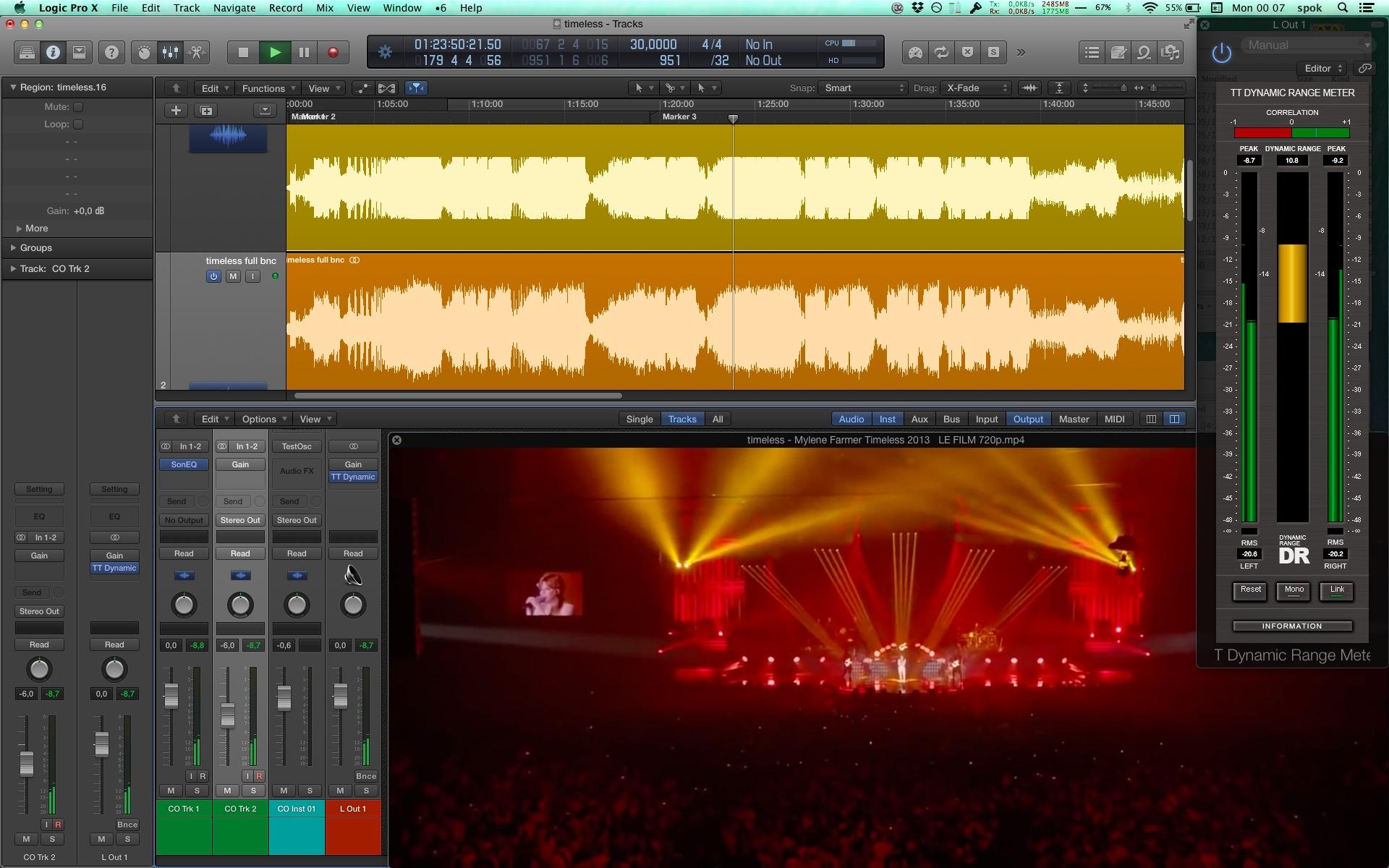Open LCD display settings gear
Image resolution: width=1389 pixels, height=868 pixels.
[385, 52]
